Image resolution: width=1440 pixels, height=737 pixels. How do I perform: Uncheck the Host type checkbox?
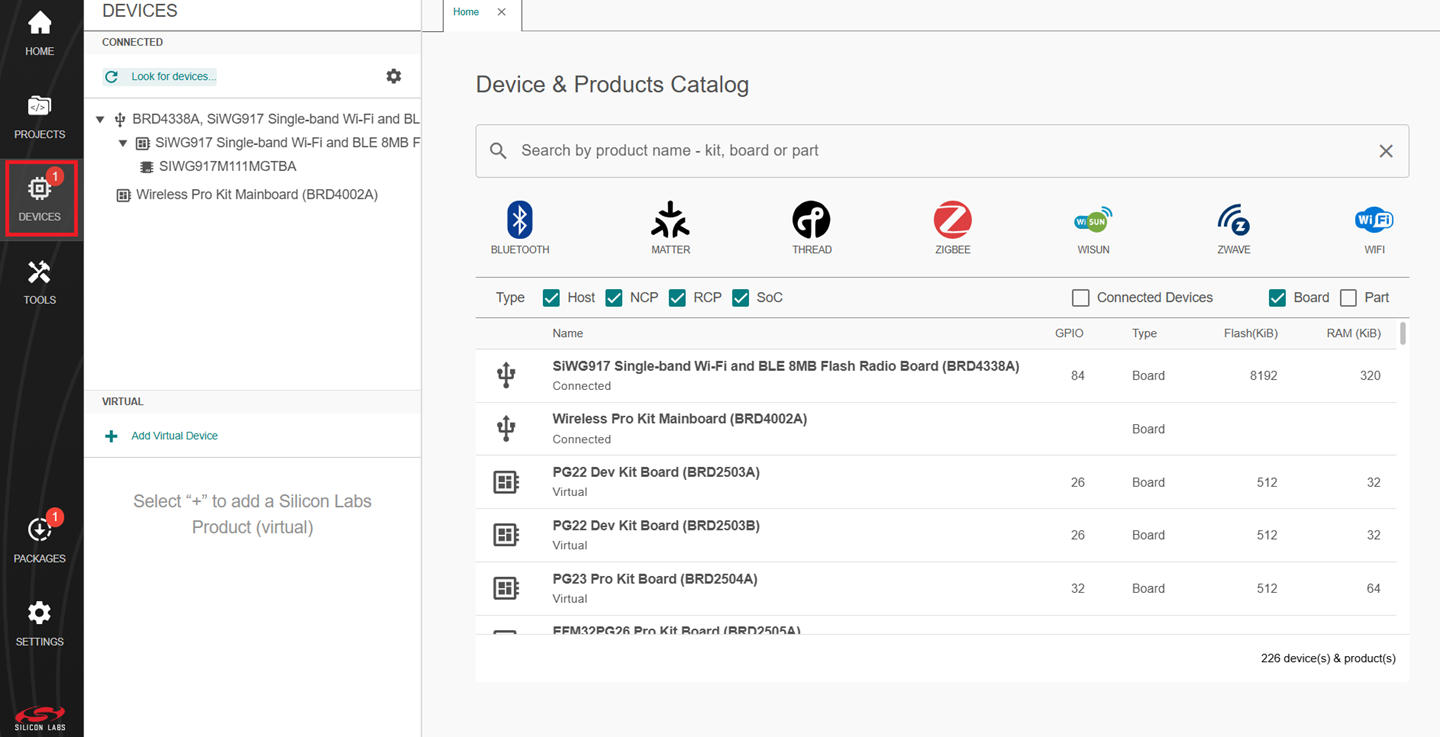[551, 298]
